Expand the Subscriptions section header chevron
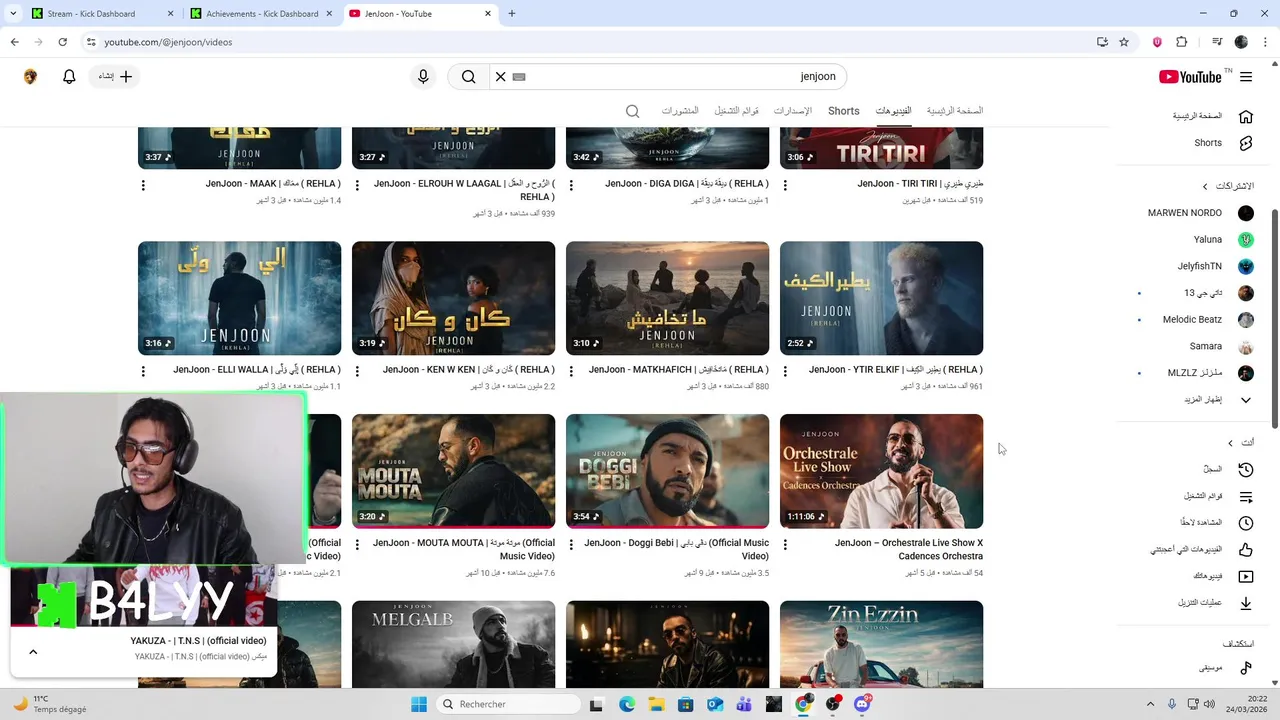Viewport: 1280px width, 720px height. click(1205, 186)
